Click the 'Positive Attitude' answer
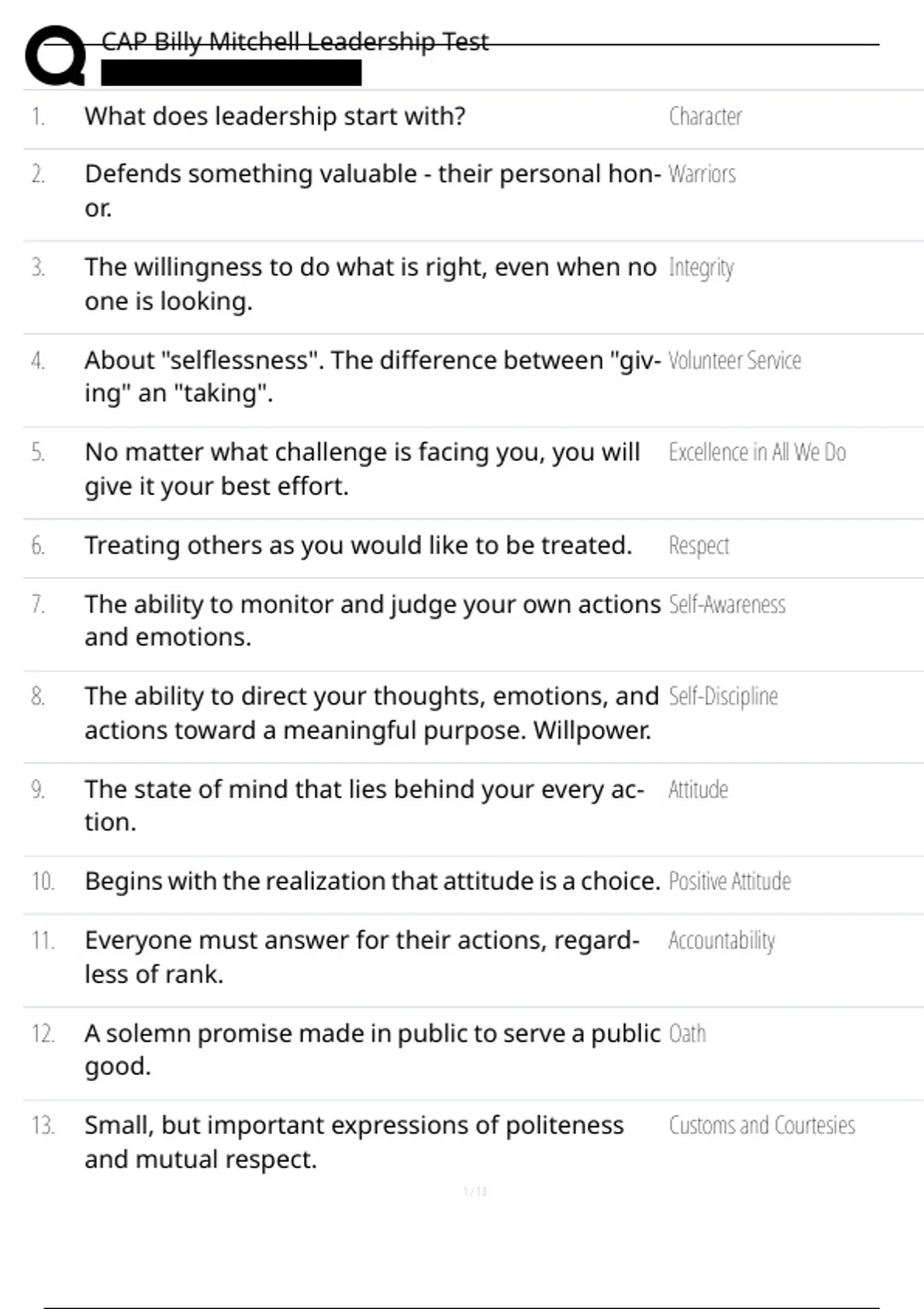 tap(729, 881)
